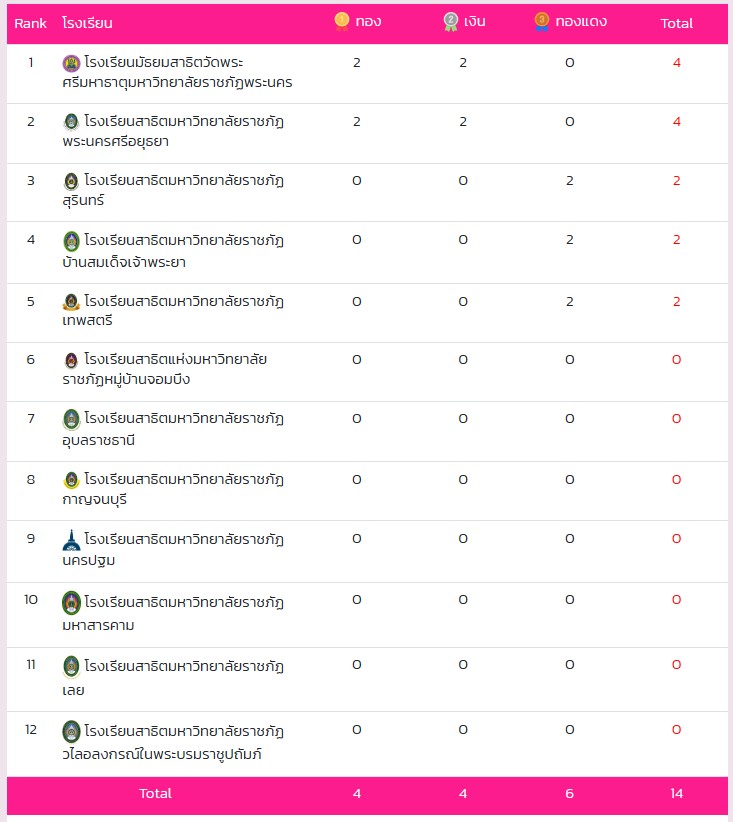Click rank number 10

31,600
